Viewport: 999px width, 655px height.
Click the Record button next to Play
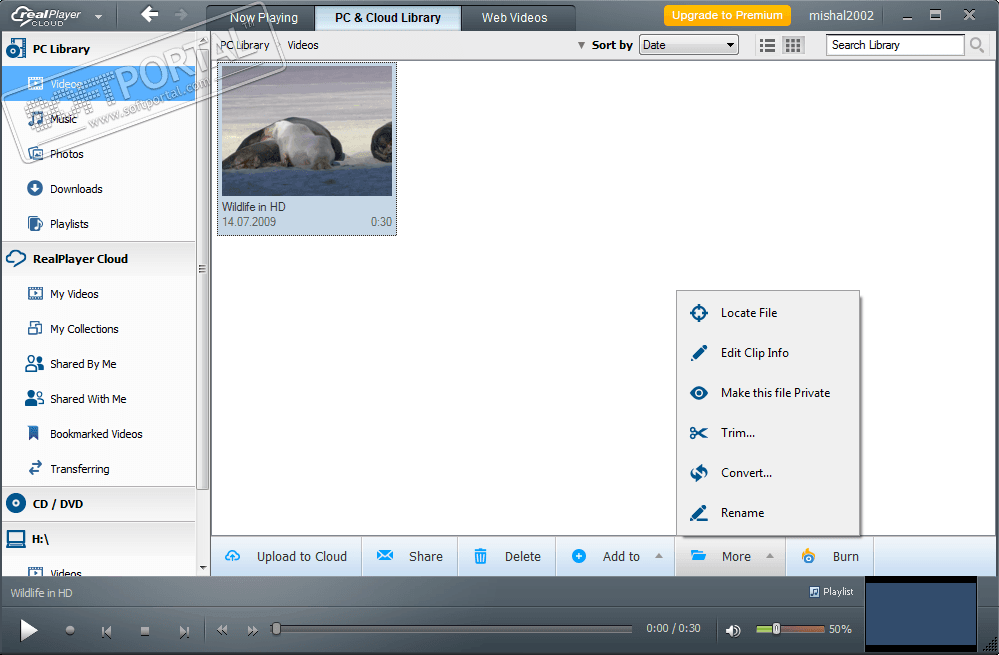70,631
